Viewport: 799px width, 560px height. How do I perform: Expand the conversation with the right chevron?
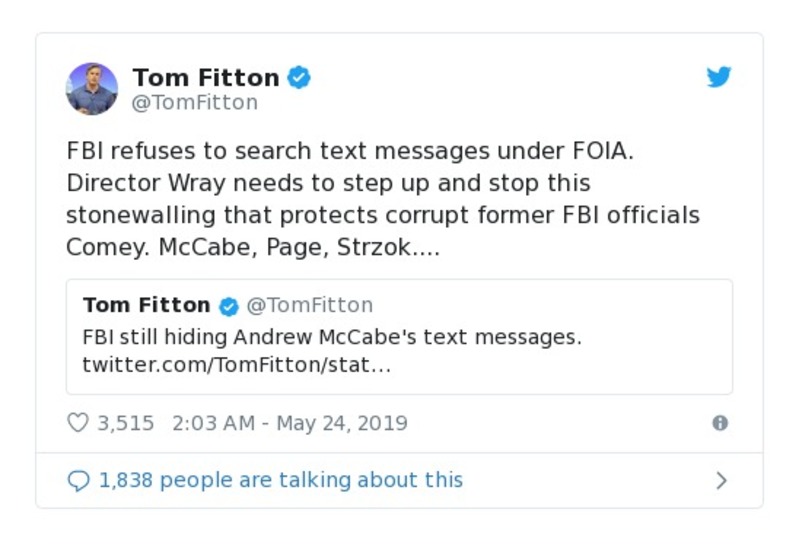[x=721, y=481]
